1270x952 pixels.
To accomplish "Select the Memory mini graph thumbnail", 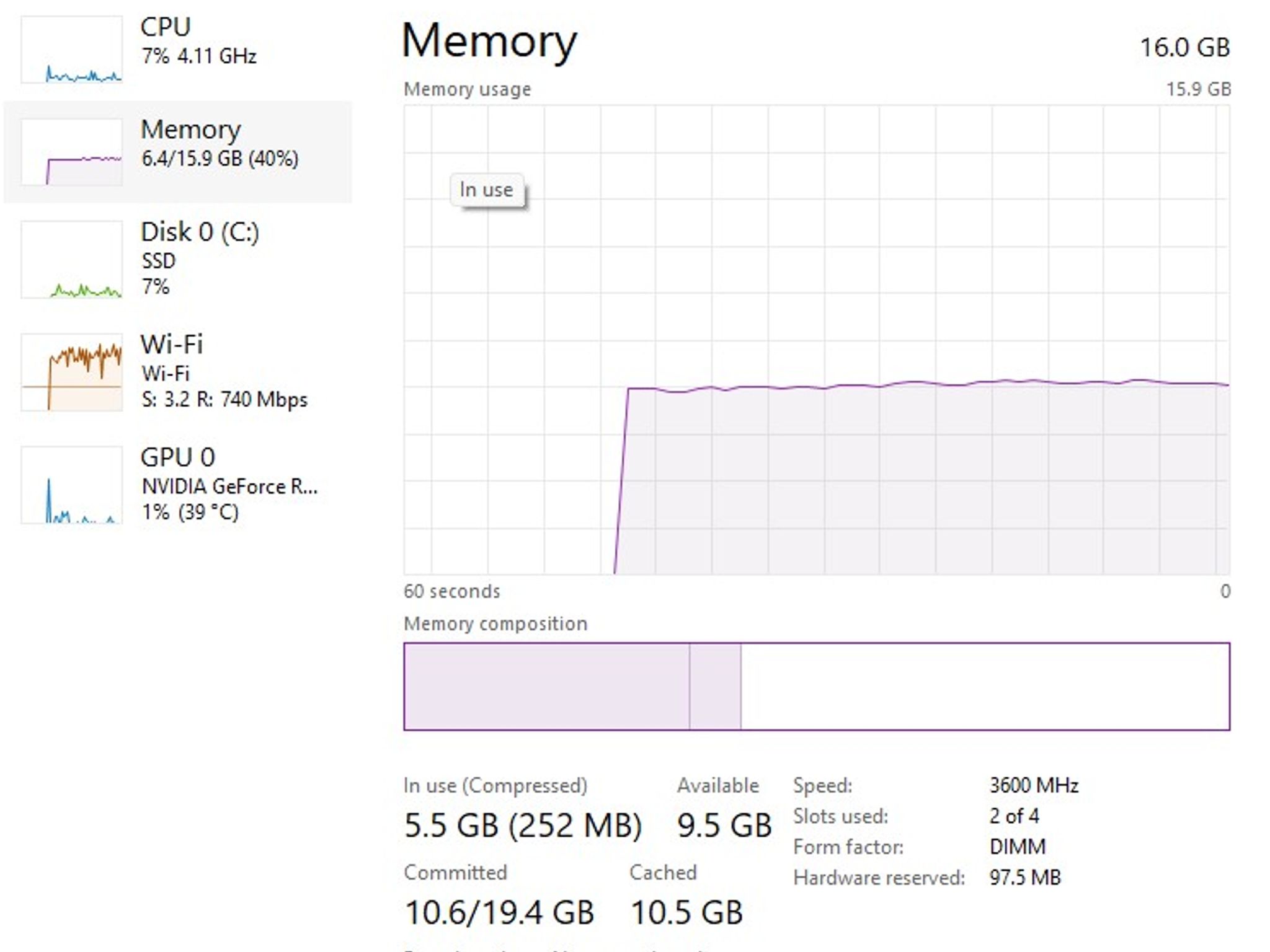I will (71, 152).
